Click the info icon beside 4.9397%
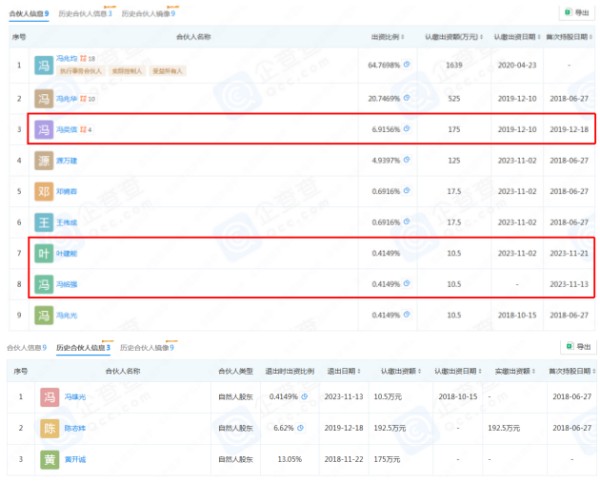The width and height of the screenshot is (600, 481). pos(406,160)
